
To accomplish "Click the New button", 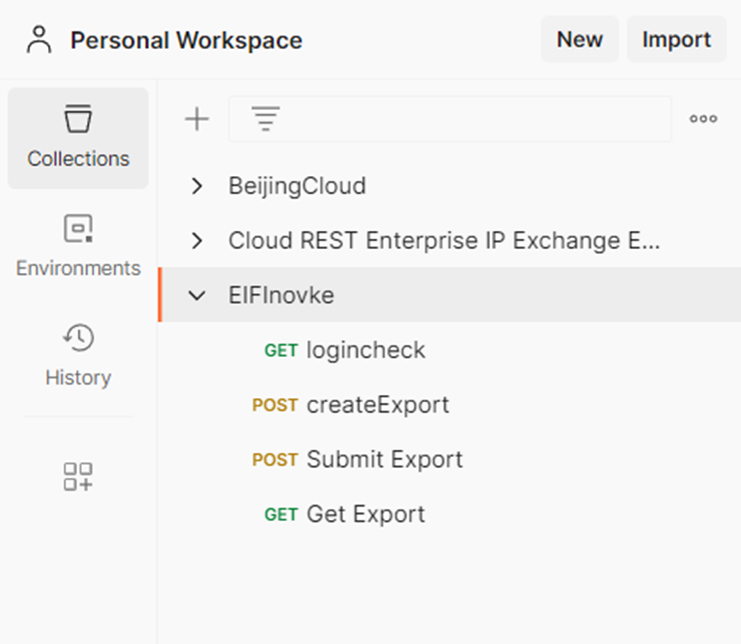I will (x=580, y=39).
